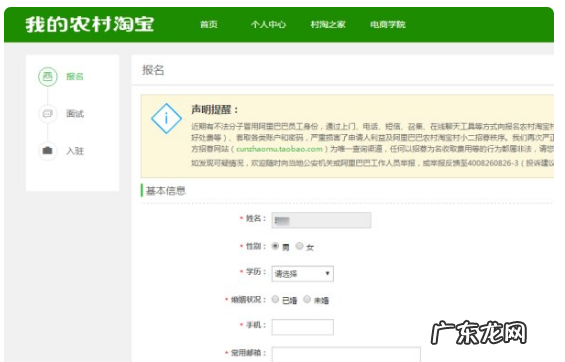Go to 面试 step label in sidebar
565x362 pixels.
75,114
